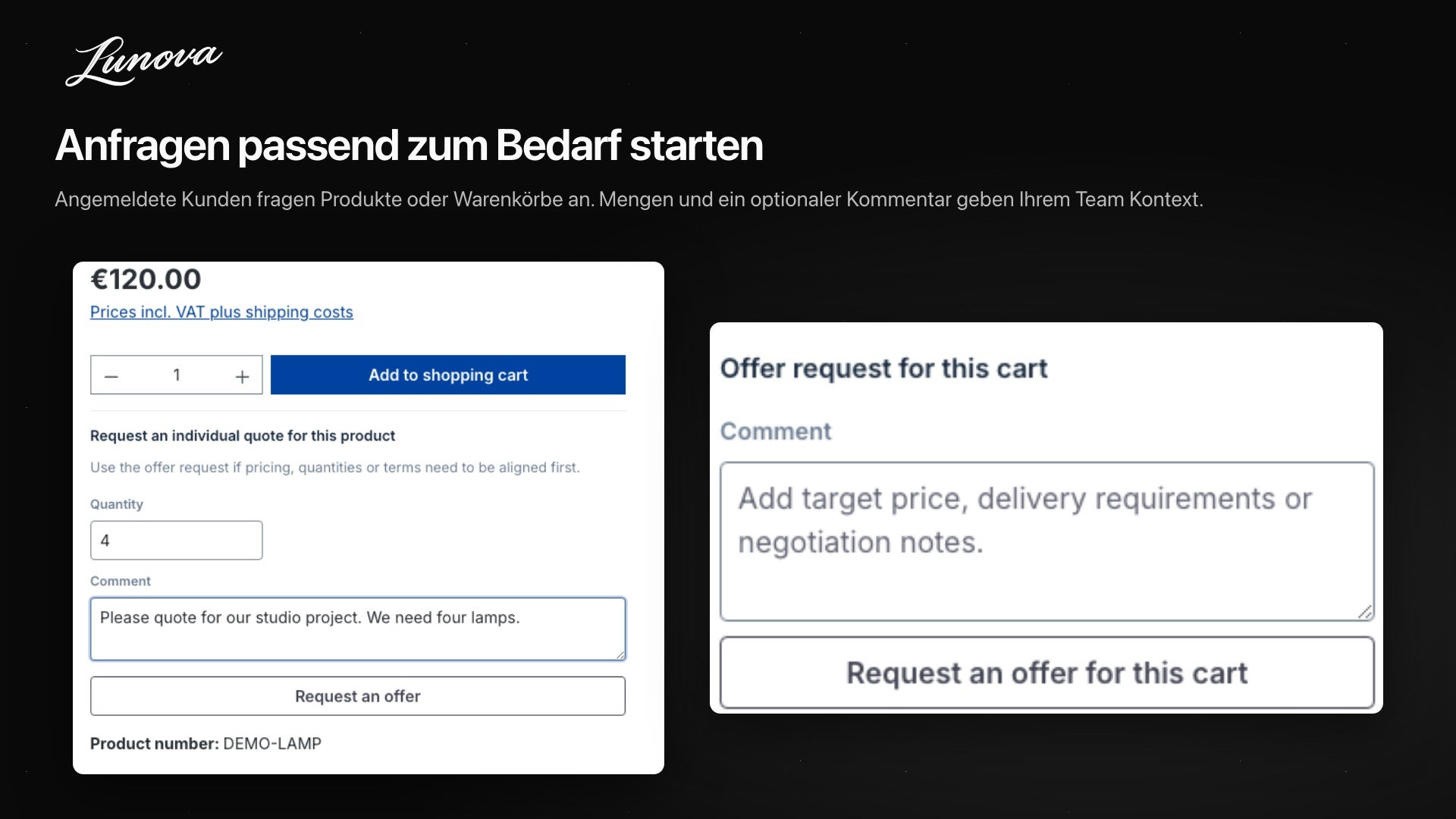Click the Offer request for this cart heading
Image resolution: width=1456 pixels, height=819 pixels.
[x=883, y=369]
